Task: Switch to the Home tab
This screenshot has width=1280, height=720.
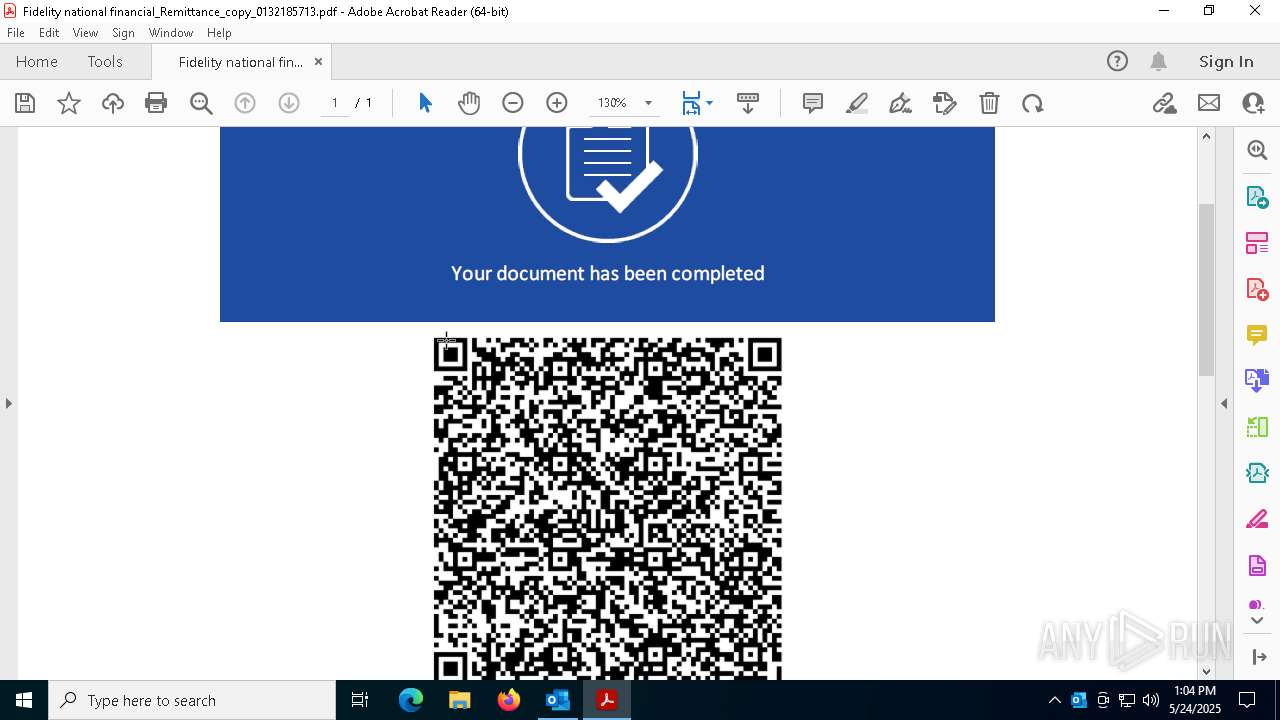Action: point(37,61)
